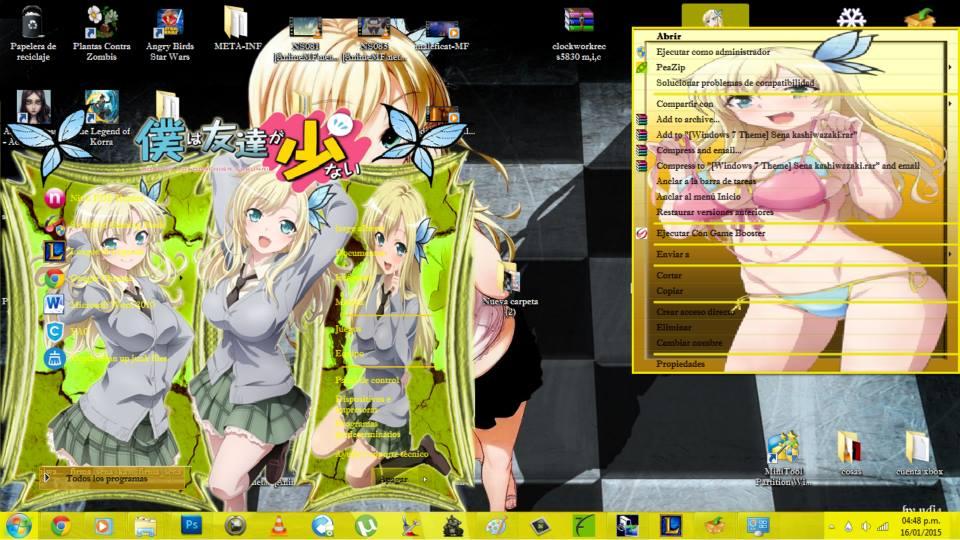This screenshot has height=540, width=960.
Task: Click the uTorrent taskbar icon
Action: [367, 525]
